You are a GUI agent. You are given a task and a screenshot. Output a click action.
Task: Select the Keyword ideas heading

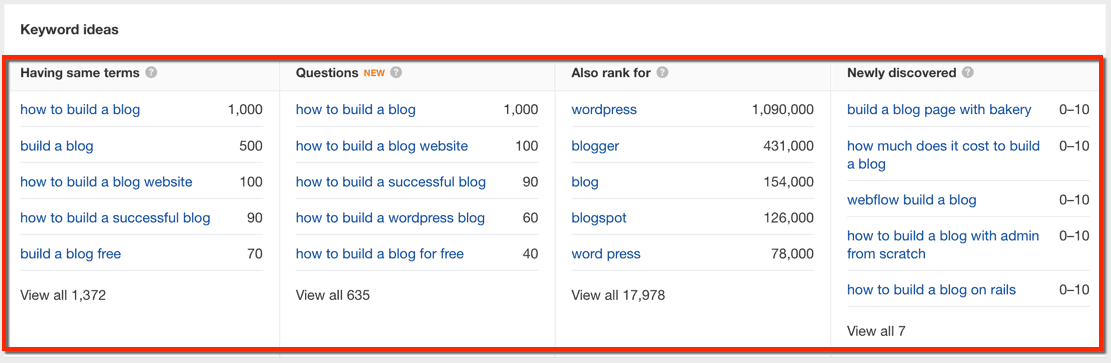(69, 30)
